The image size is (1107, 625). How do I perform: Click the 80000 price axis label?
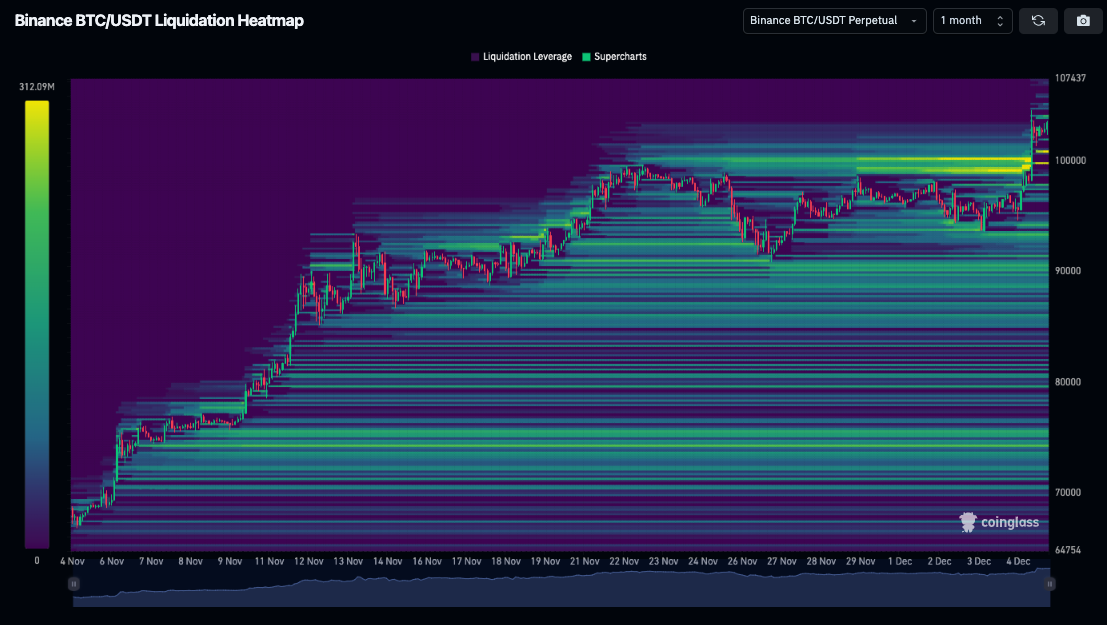(x=1067, y=382)
